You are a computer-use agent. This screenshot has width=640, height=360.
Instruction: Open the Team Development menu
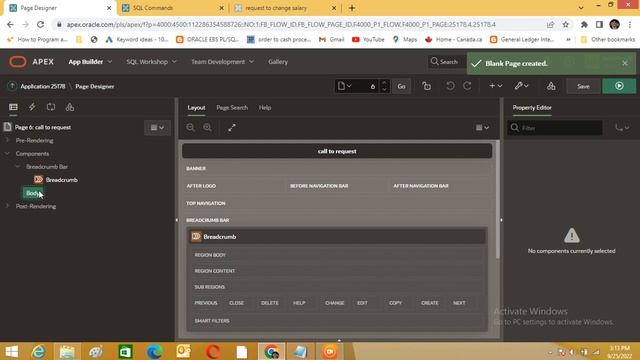[222, 62]
